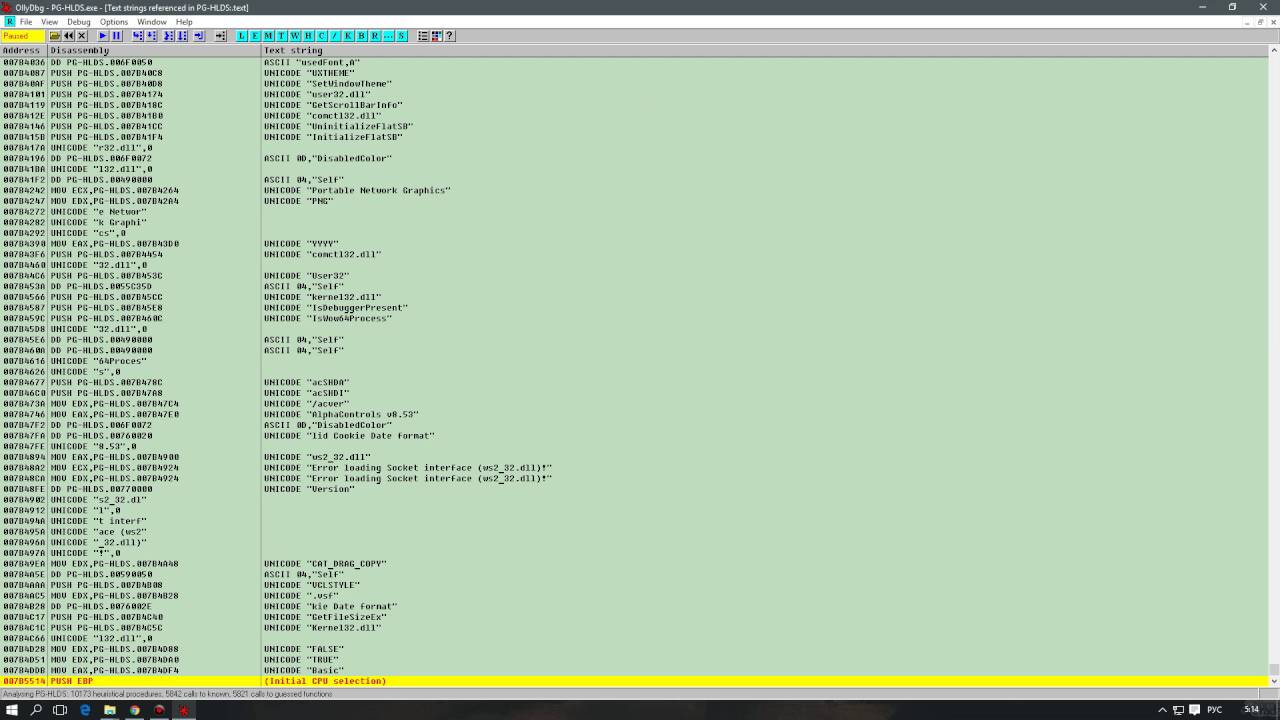The image size is (1280, 720).
Task: Select the "UninitializeFlatSB" string row
Action: click(634, 126)
